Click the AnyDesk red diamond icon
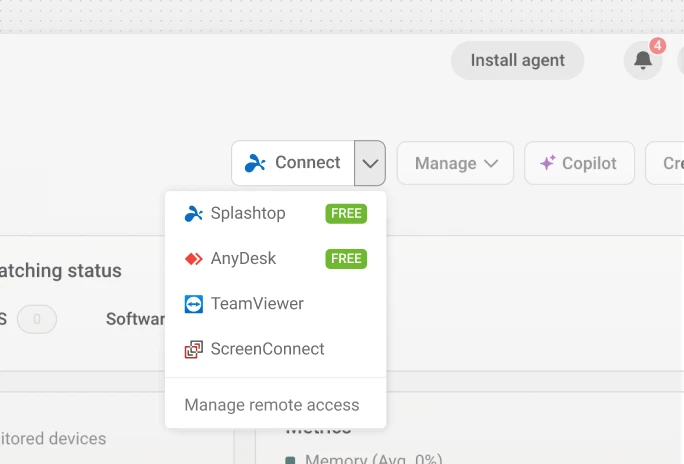This screenshot has width=684, height=464. click(x=194, y=259)
